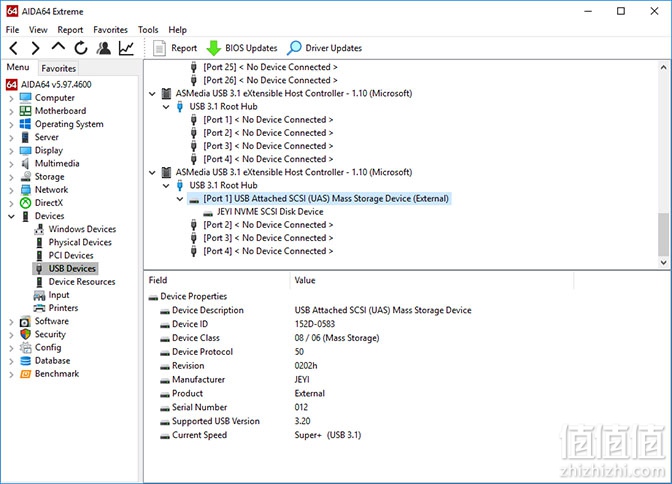
Task: Click the Operating System Windows icon
Action: coord(25,124)
